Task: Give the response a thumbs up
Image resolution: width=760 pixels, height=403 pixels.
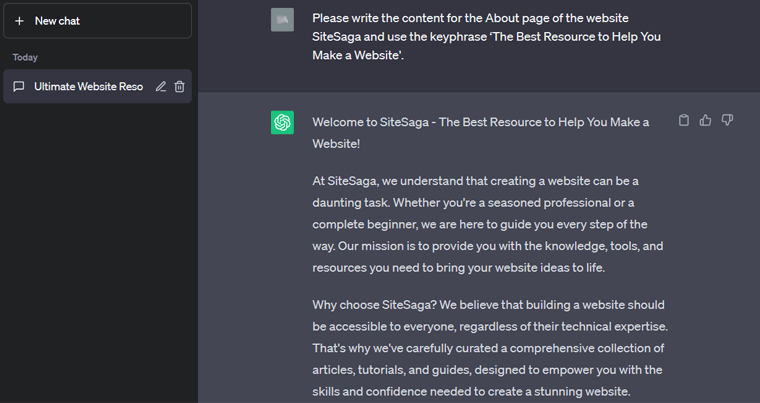Action: [x=705, y=120]
